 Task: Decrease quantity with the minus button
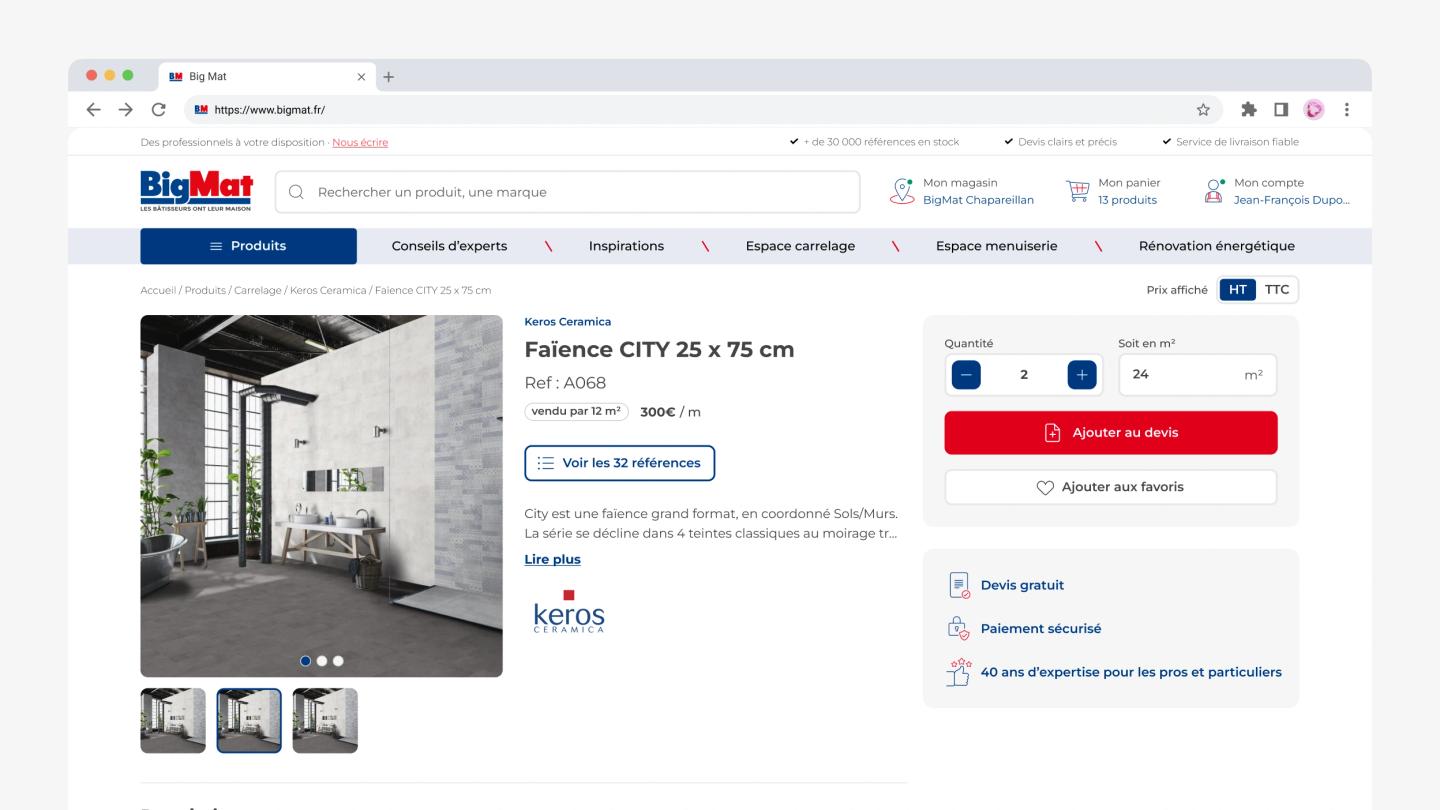click(966, 375)
